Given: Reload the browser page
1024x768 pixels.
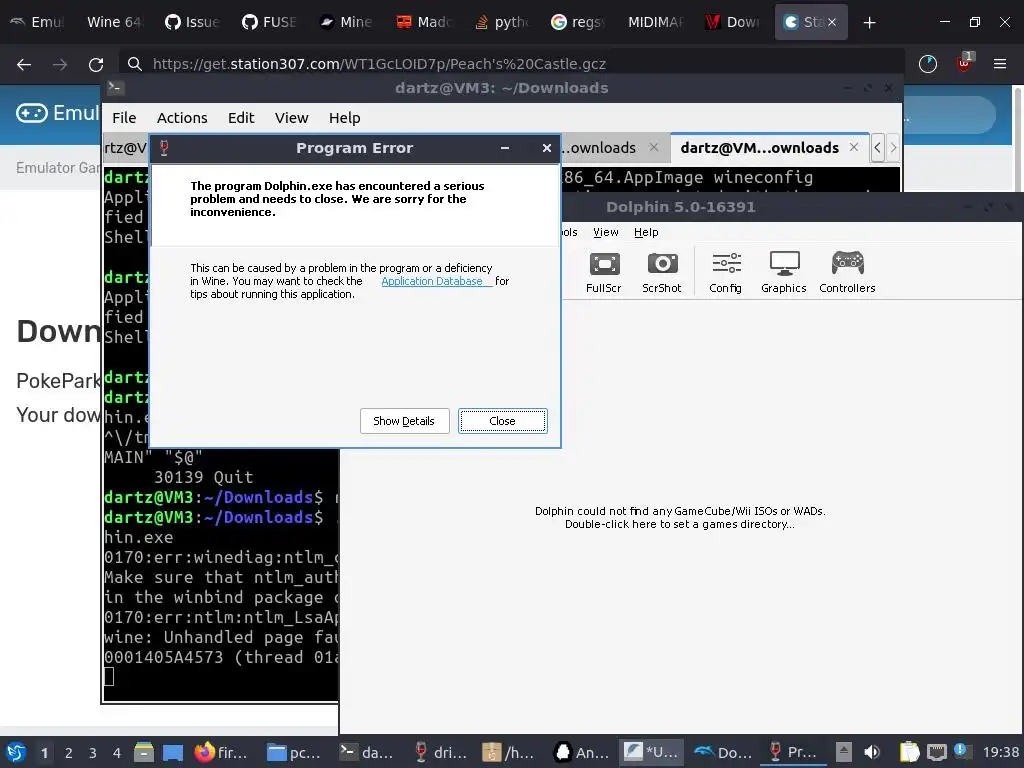Looking at the screenshot, I should [96, 64].
